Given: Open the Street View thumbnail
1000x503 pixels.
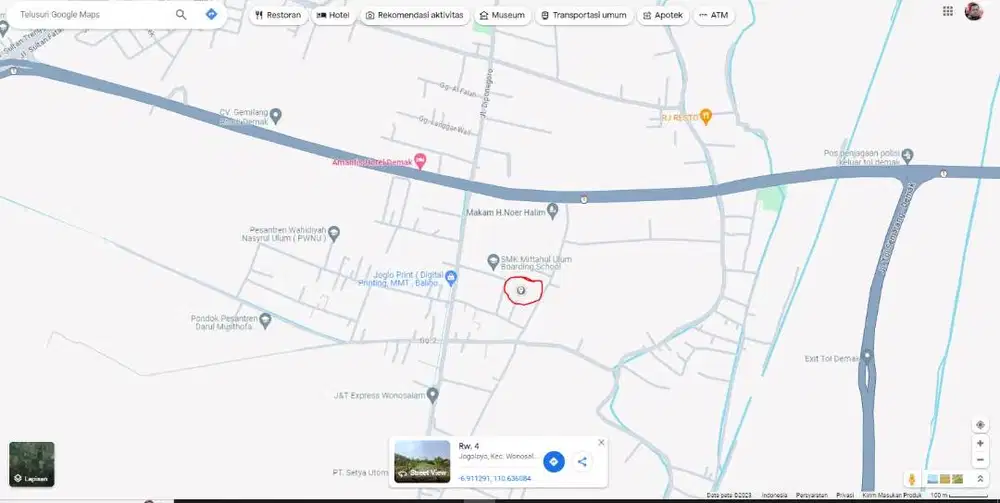Looking at the screenshot, I should (422, 461).
